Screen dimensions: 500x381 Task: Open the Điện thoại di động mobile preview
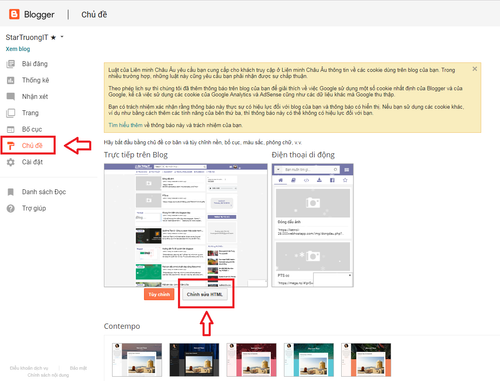(312, 225)
